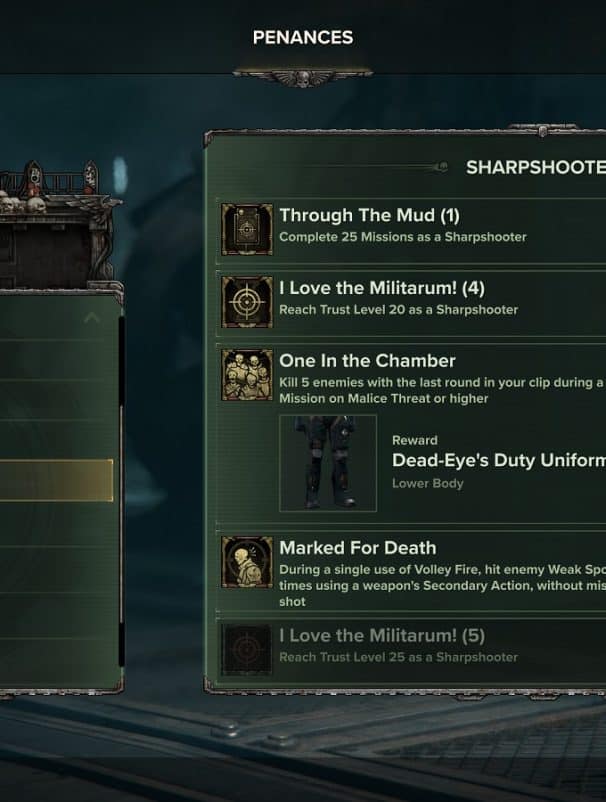Click the Through The Mud card icon

(247, 229)
